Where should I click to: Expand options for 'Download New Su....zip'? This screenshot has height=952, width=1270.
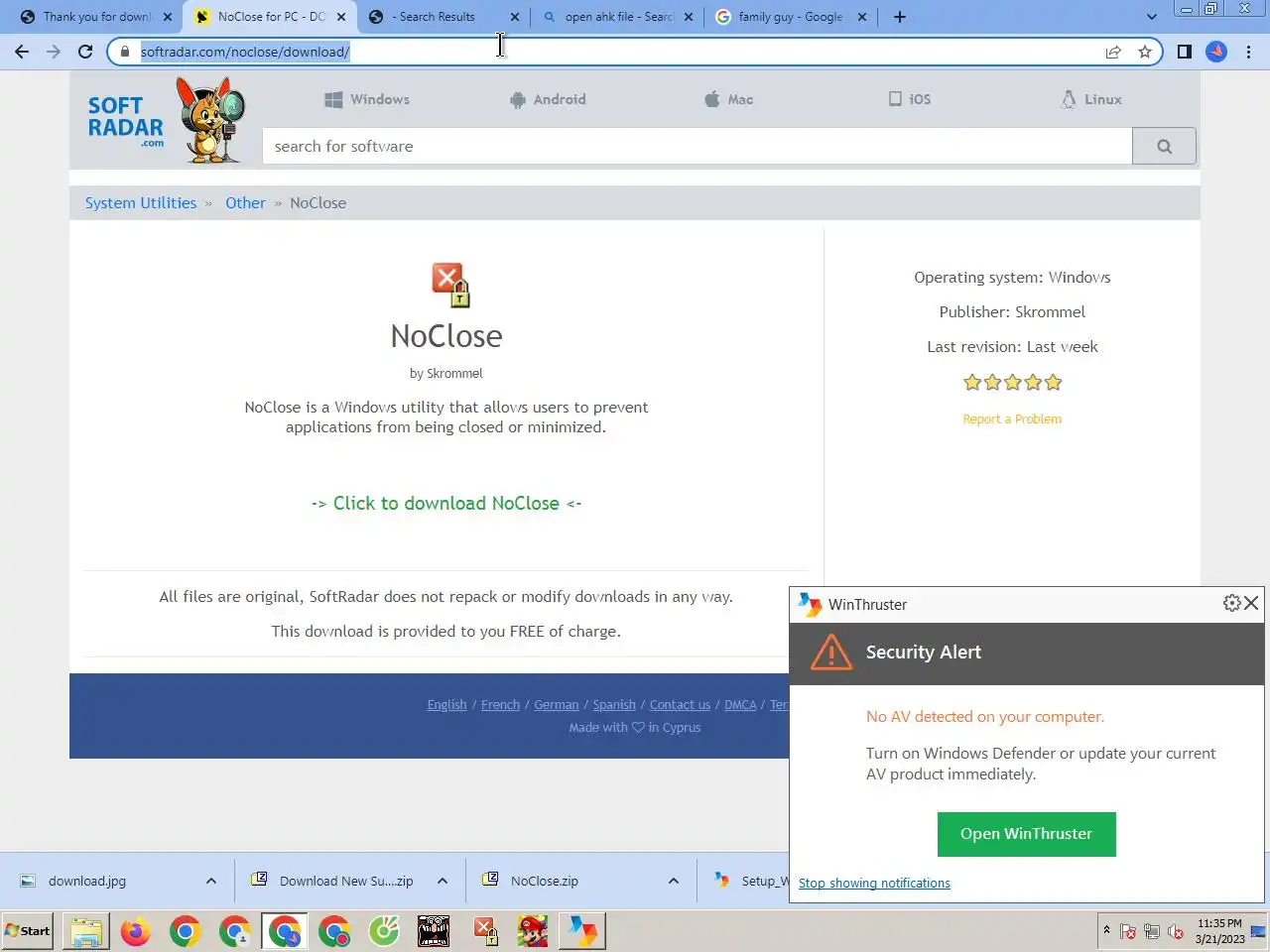(443, 881)
